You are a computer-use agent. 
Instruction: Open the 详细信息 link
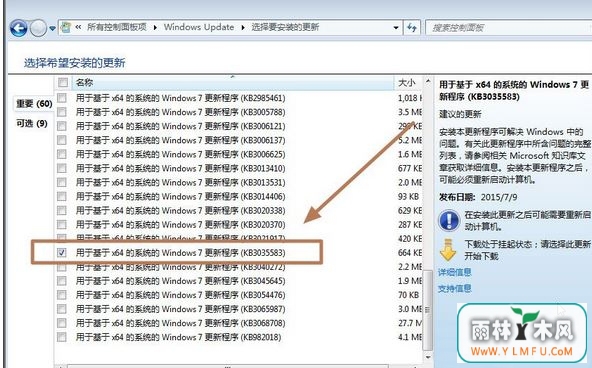(x=455, y=272)
